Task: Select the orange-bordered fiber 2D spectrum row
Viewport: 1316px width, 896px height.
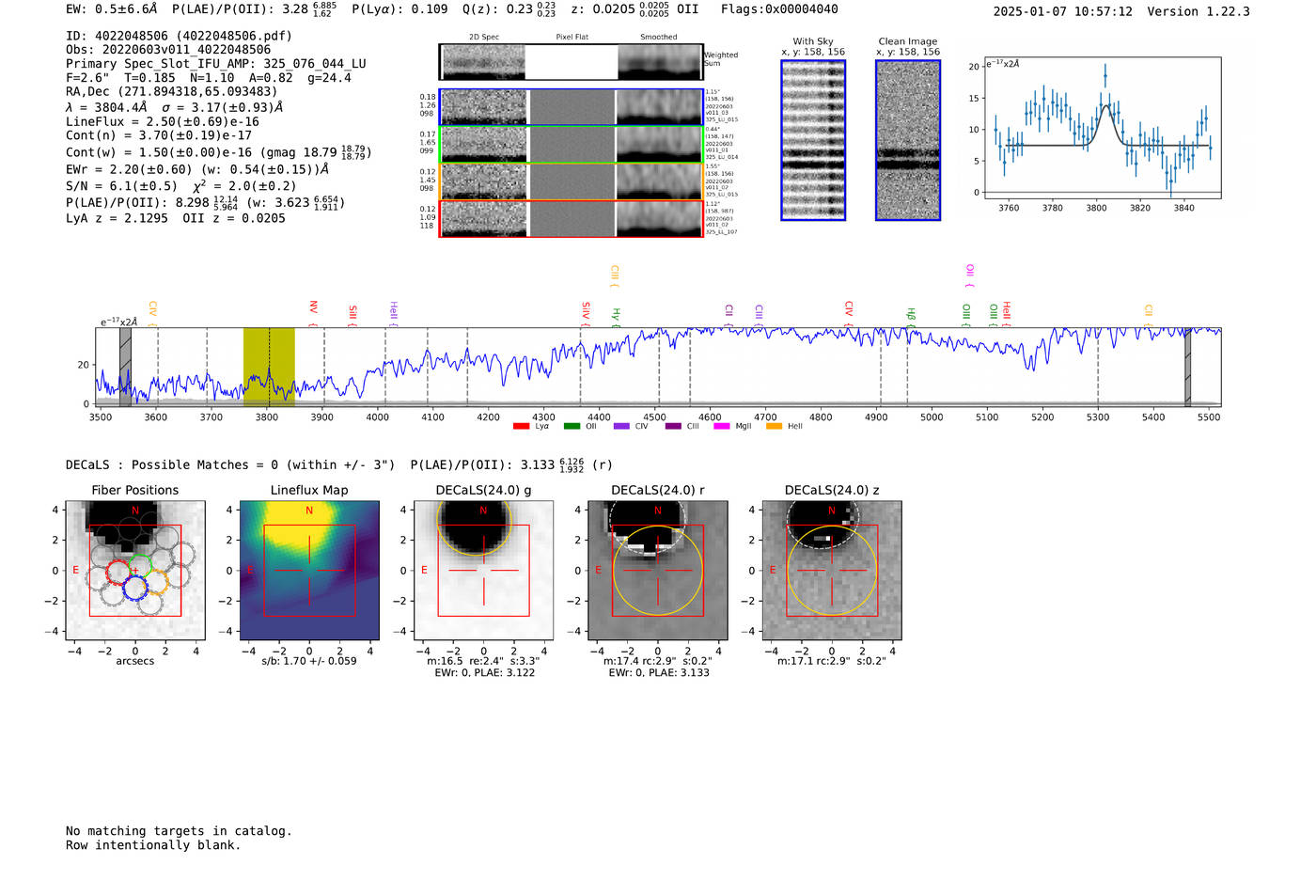Action: tap(572, 181)
